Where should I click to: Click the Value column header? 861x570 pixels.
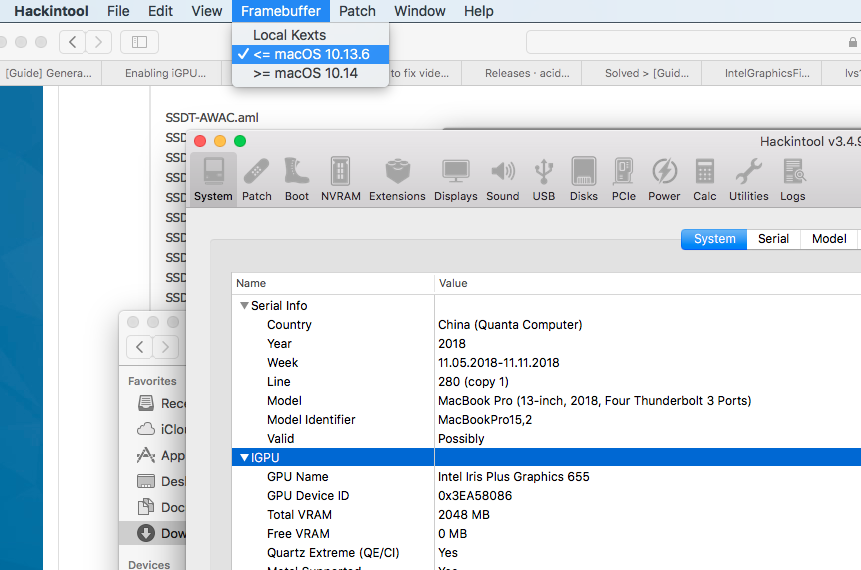648,283
